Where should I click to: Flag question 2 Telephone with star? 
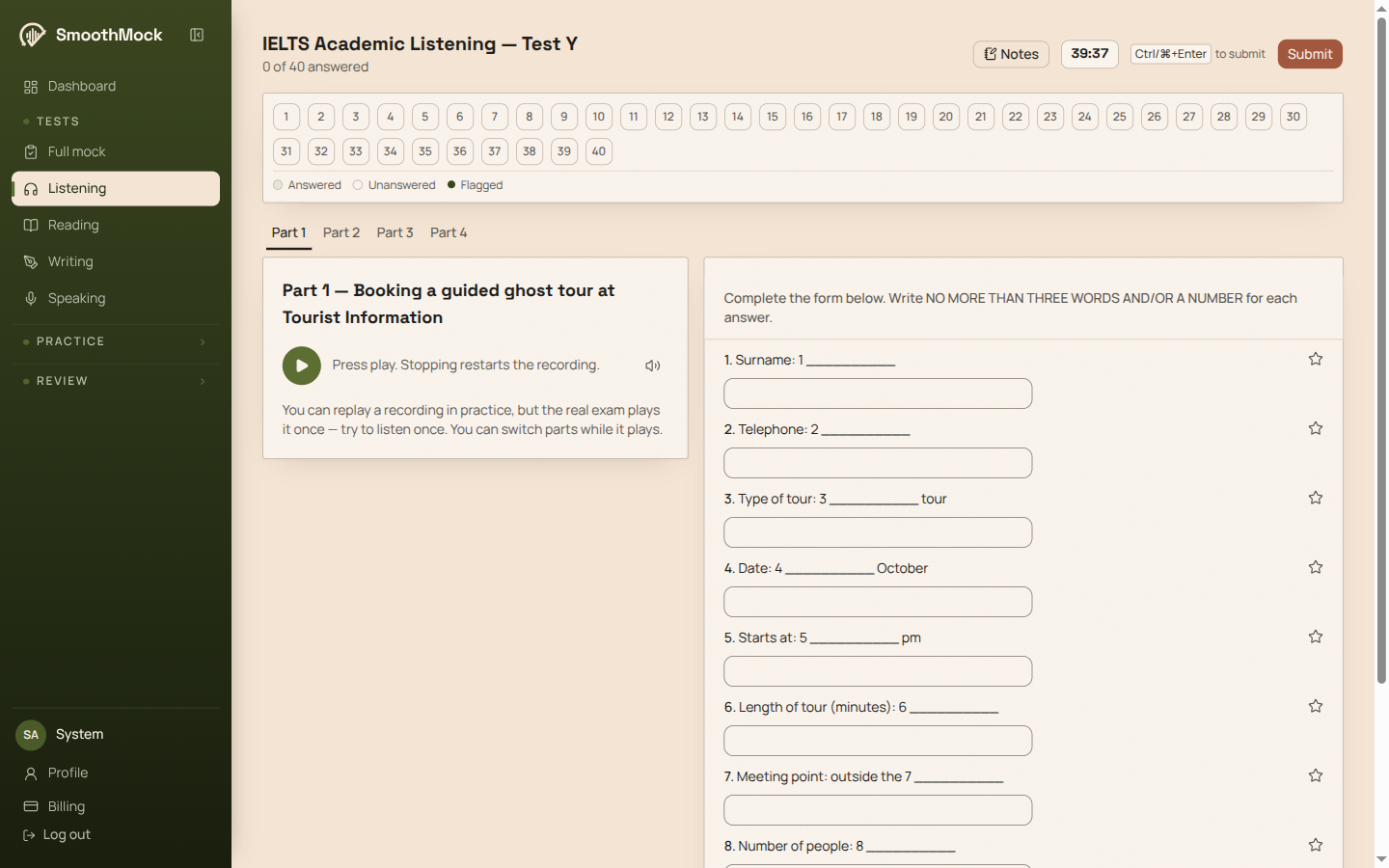tap(1316, 428)
